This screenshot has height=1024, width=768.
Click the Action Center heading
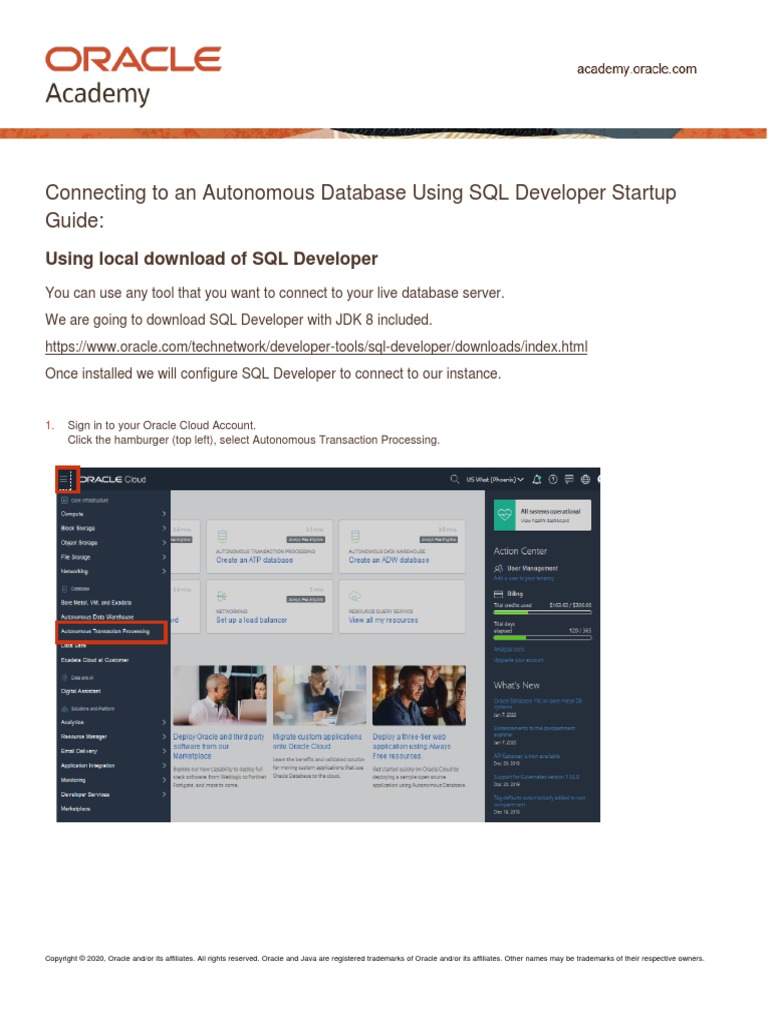[520, 551]
